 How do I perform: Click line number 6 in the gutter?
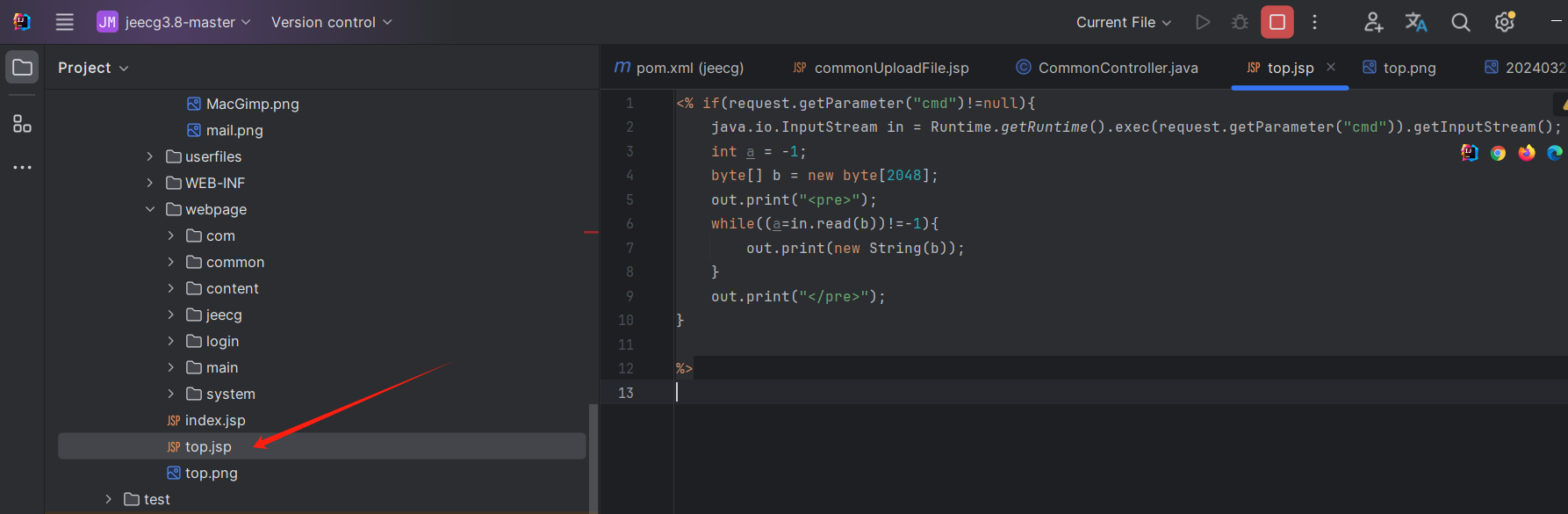(629, 224)
